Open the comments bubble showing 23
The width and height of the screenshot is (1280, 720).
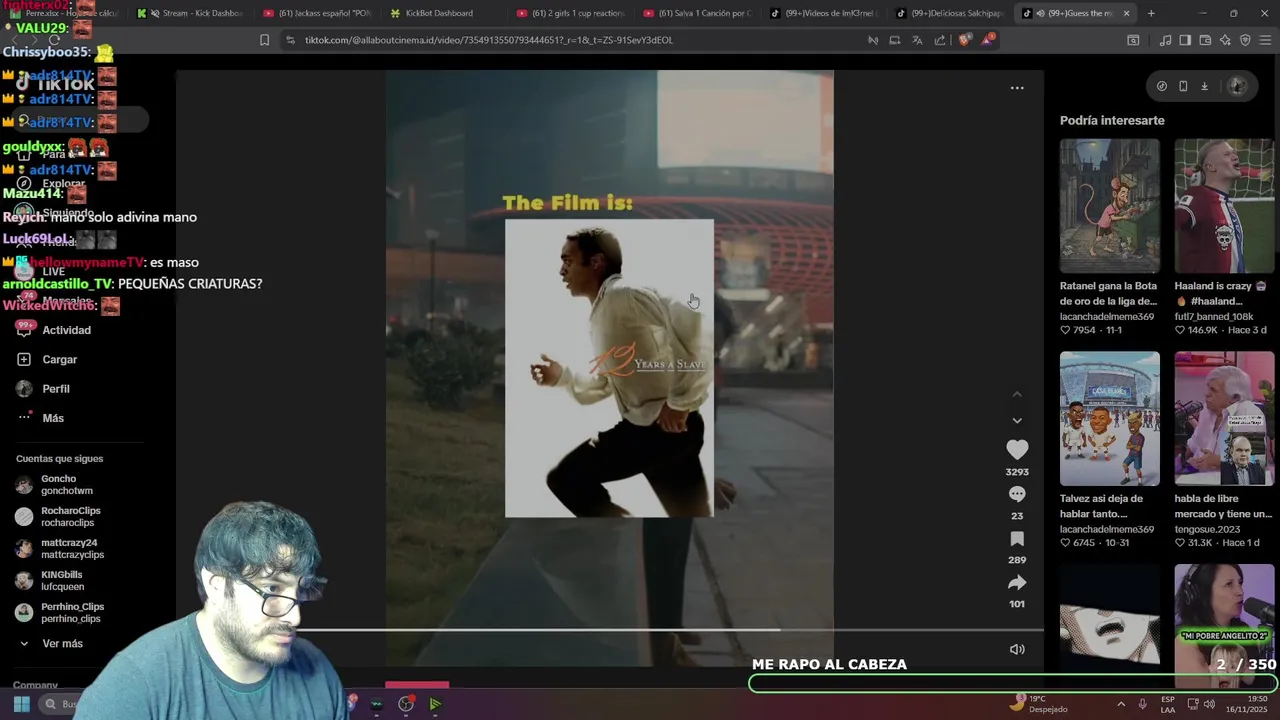1017,494
